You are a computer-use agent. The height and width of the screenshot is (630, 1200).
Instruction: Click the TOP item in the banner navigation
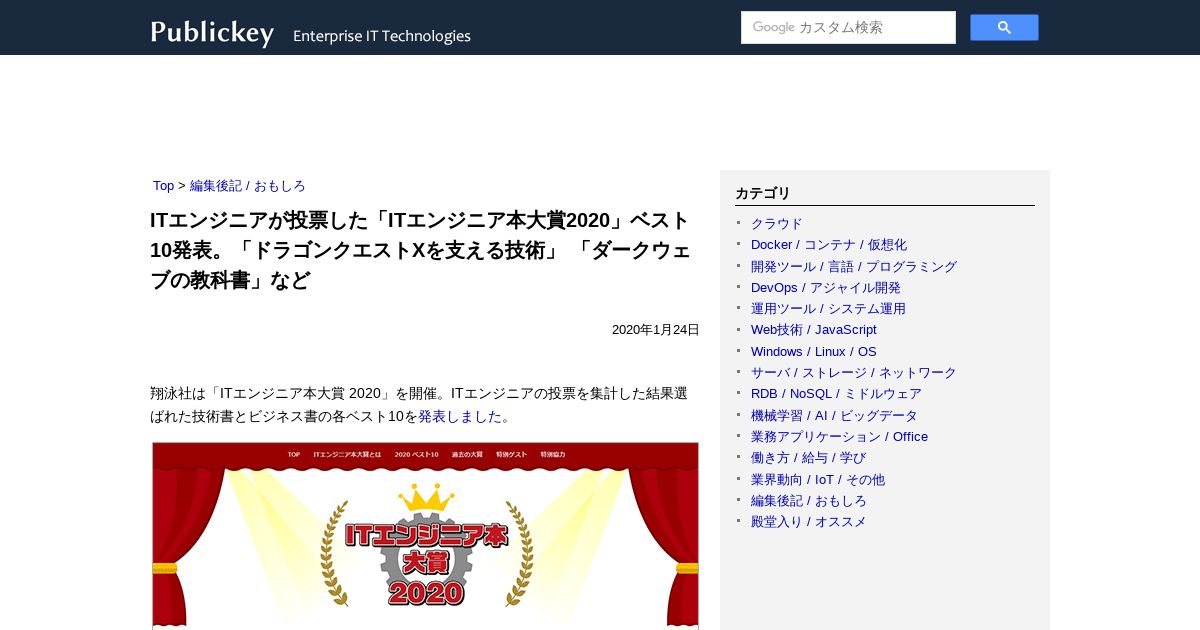point(294,455)
